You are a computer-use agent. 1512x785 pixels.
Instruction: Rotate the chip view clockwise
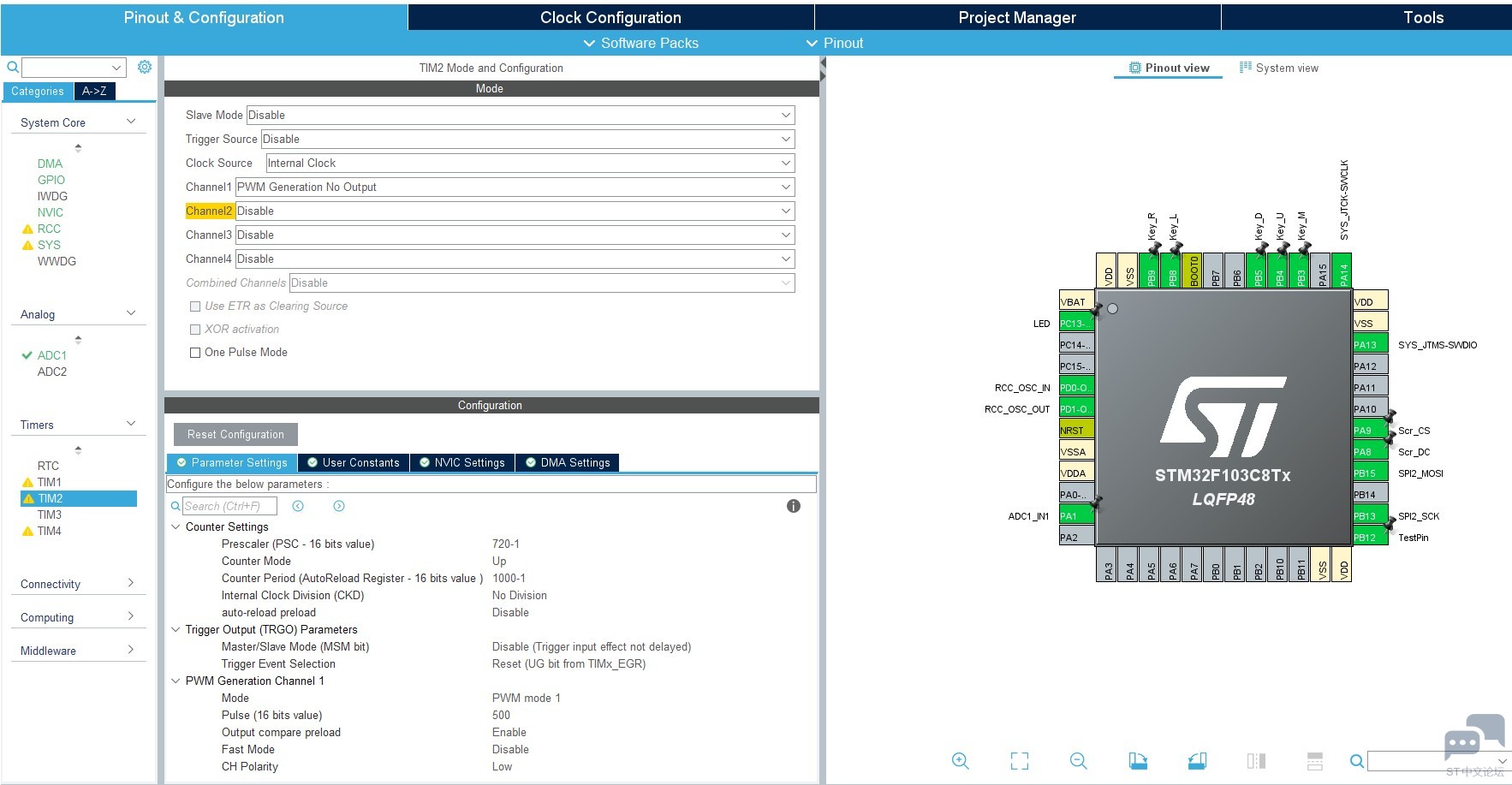click(1138, 760)
